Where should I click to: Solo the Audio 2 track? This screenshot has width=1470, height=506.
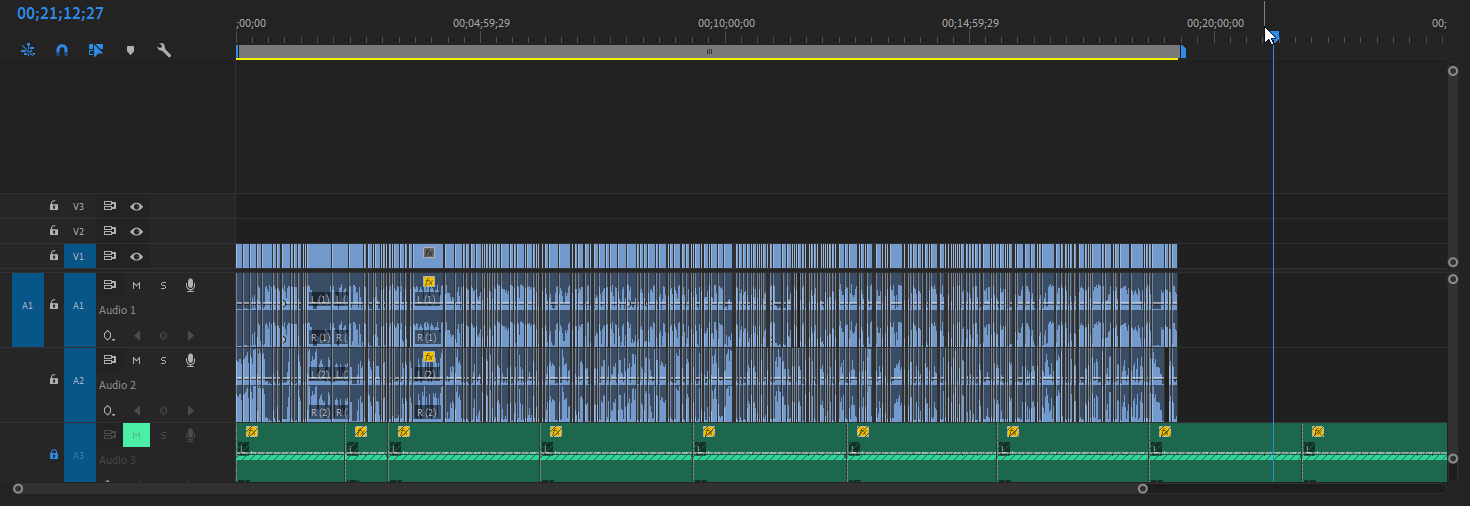click(x=163, y=360)
